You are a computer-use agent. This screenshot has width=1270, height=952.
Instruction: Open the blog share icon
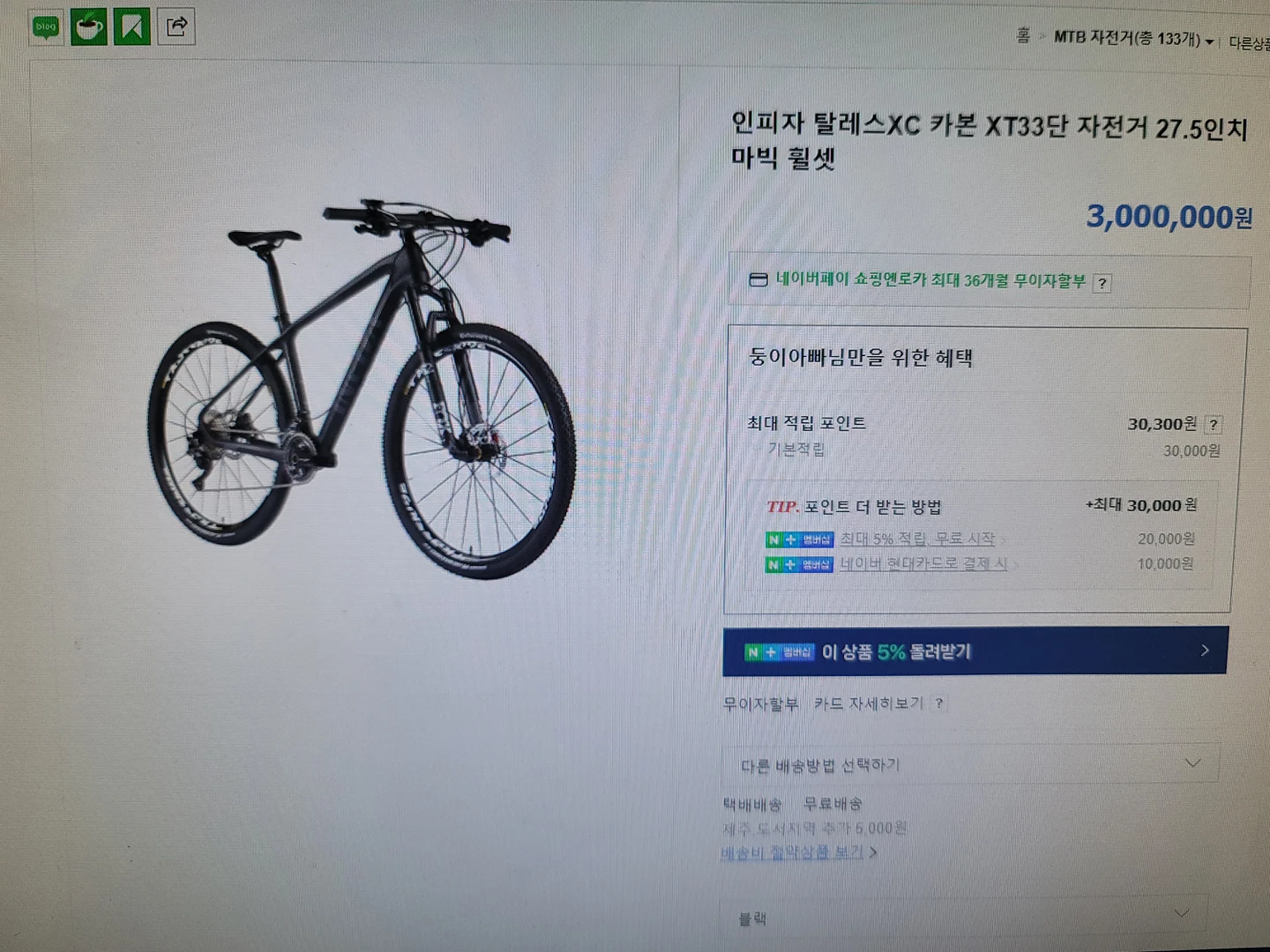tap(44, 27)
